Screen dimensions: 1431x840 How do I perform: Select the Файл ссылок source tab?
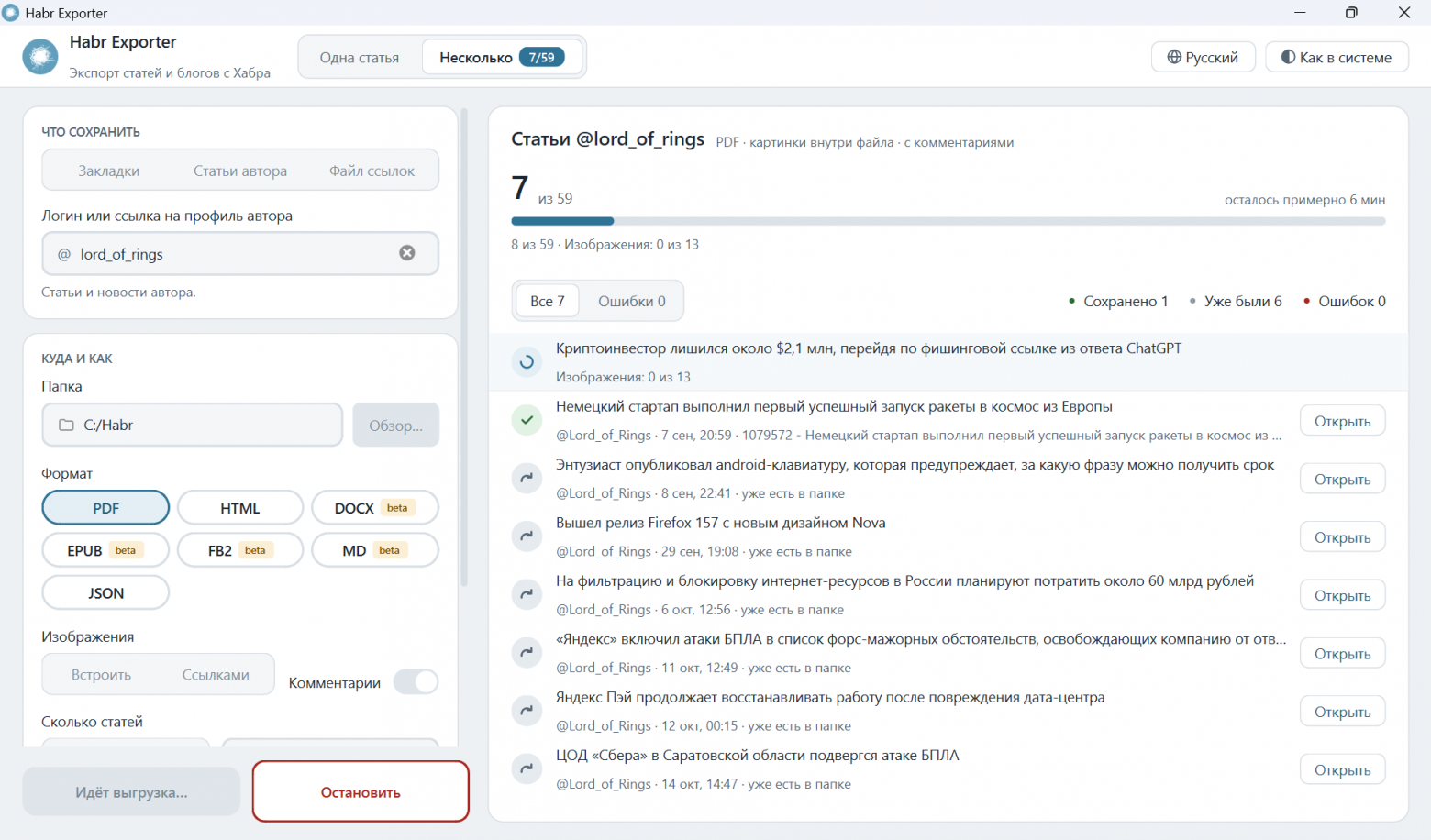click(x=372, y=171)
